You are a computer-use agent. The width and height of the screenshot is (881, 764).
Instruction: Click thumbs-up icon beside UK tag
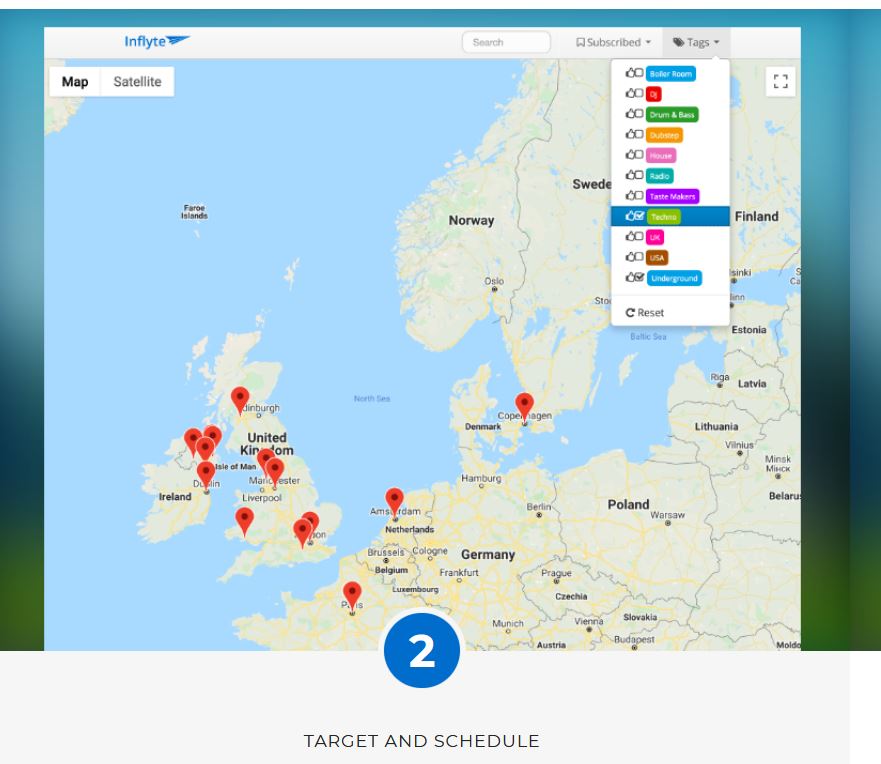point(630,237)
